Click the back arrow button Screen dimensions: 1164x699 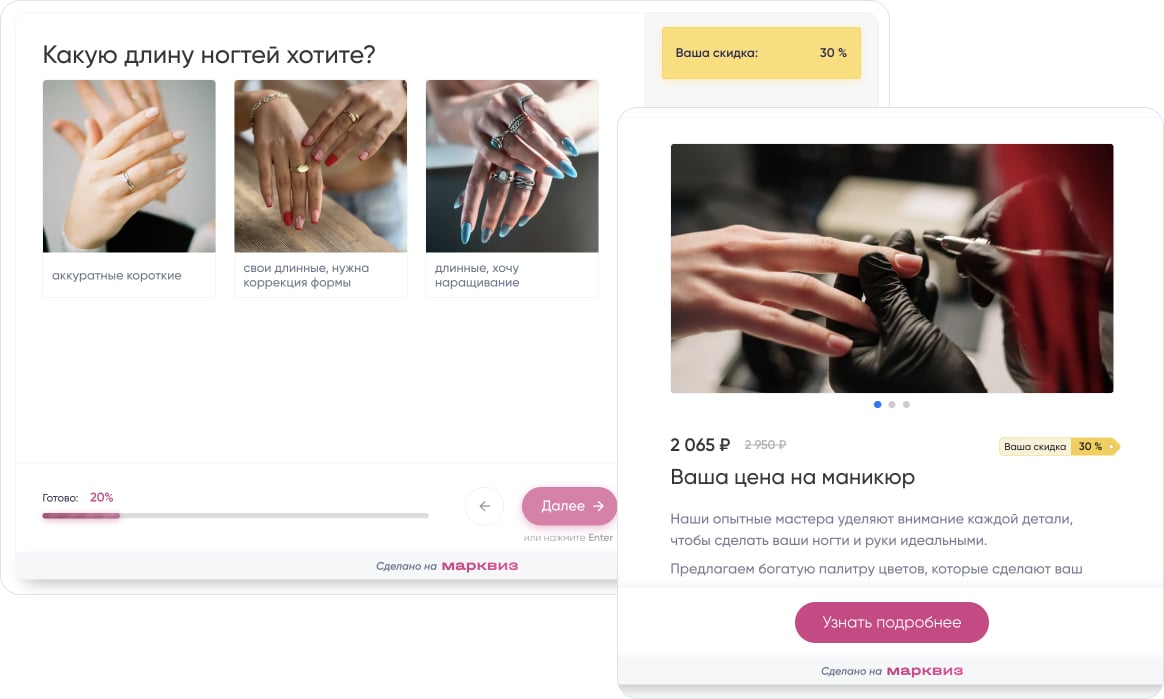(x=484, y=506)
